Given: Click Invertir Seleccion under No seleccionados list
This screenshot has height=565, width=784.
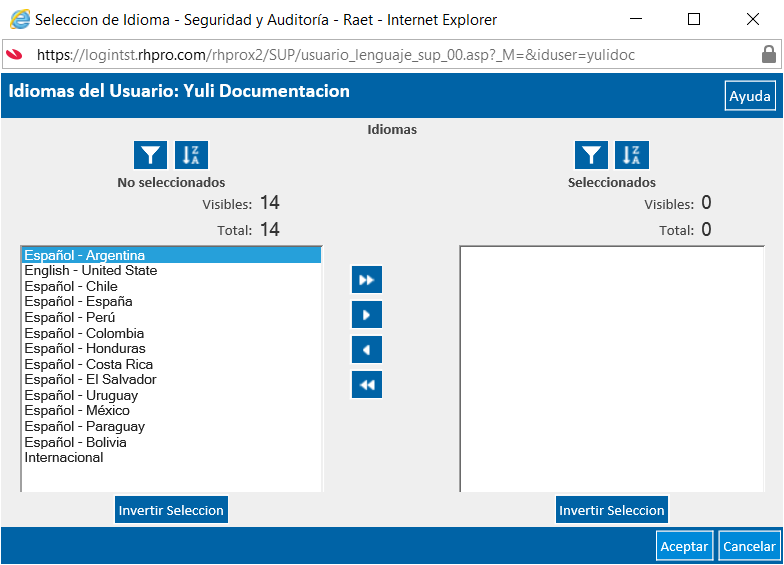Looking at the screenshot, I should click(x=171, y=510).
